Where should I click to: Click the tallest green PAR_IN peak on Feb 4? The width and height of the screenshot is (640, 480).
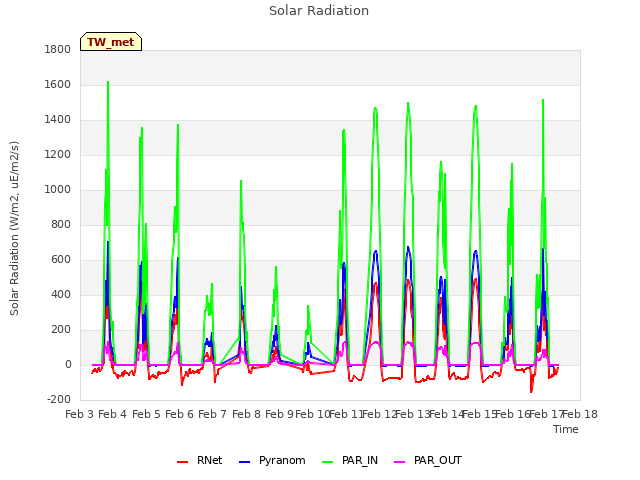click(x=108, y=82)
